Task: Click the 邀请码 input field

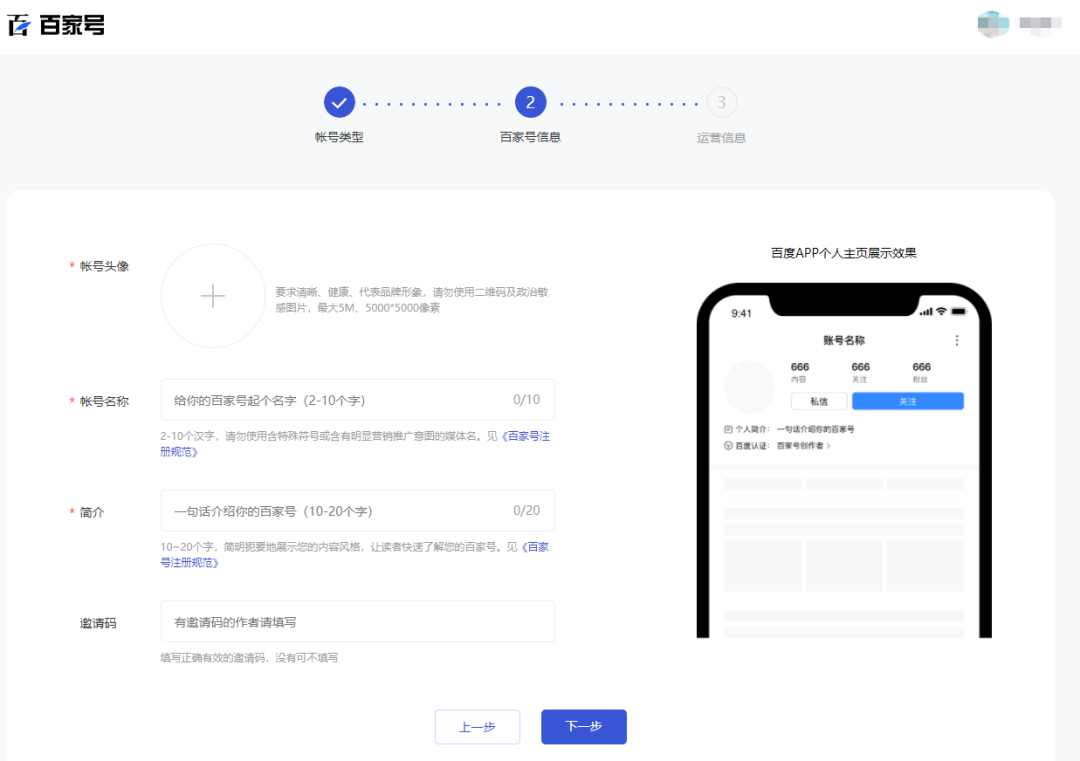Action: point(358,621)
